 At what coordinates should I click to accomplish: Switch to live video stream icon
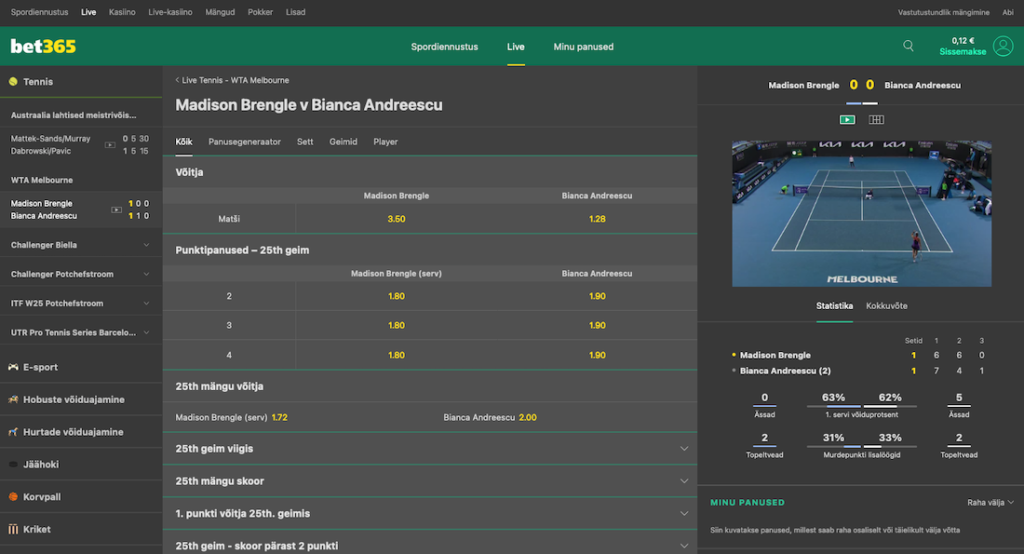point(847,119)
